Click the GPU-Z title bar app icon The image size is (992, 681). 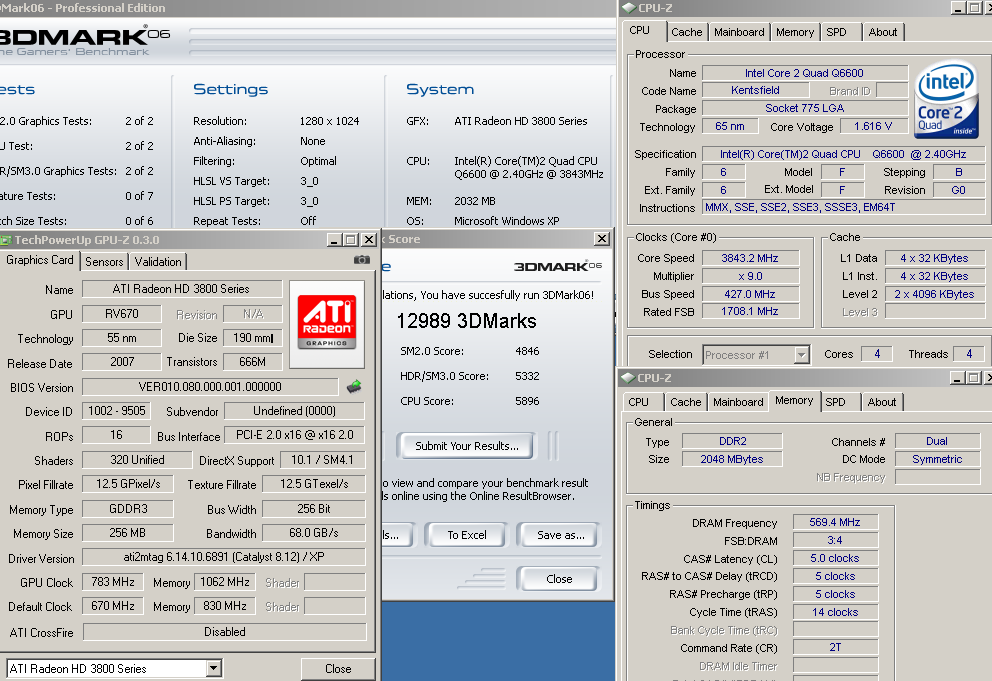click(x=6, y=240)
